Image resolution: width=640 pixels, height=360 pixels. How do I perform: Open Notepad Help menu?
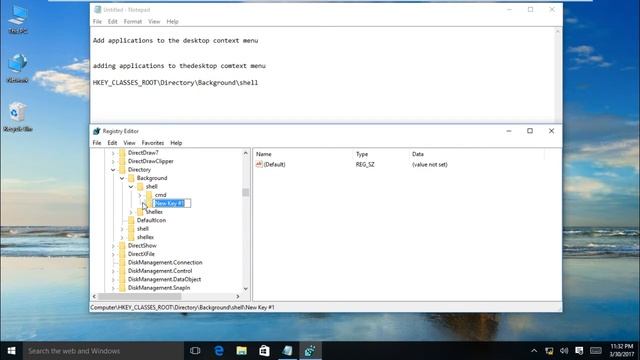point(173,22)
